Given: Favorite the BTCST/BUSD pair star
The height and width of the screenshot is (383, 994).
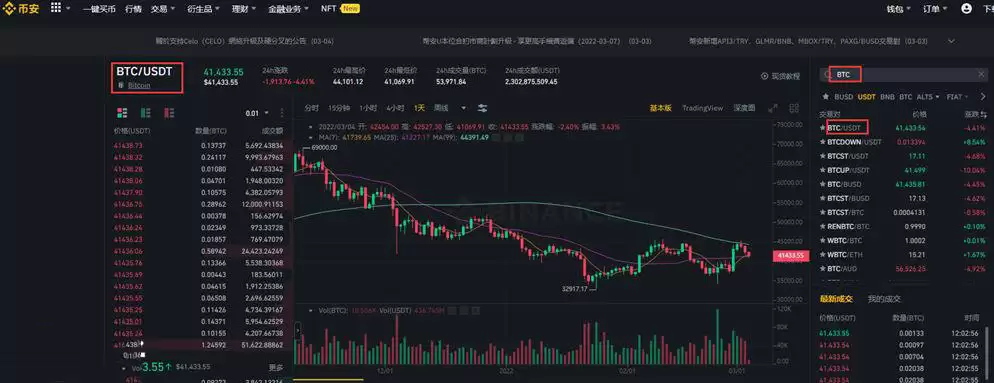Looking at the screenshot, I should [823, 198].
